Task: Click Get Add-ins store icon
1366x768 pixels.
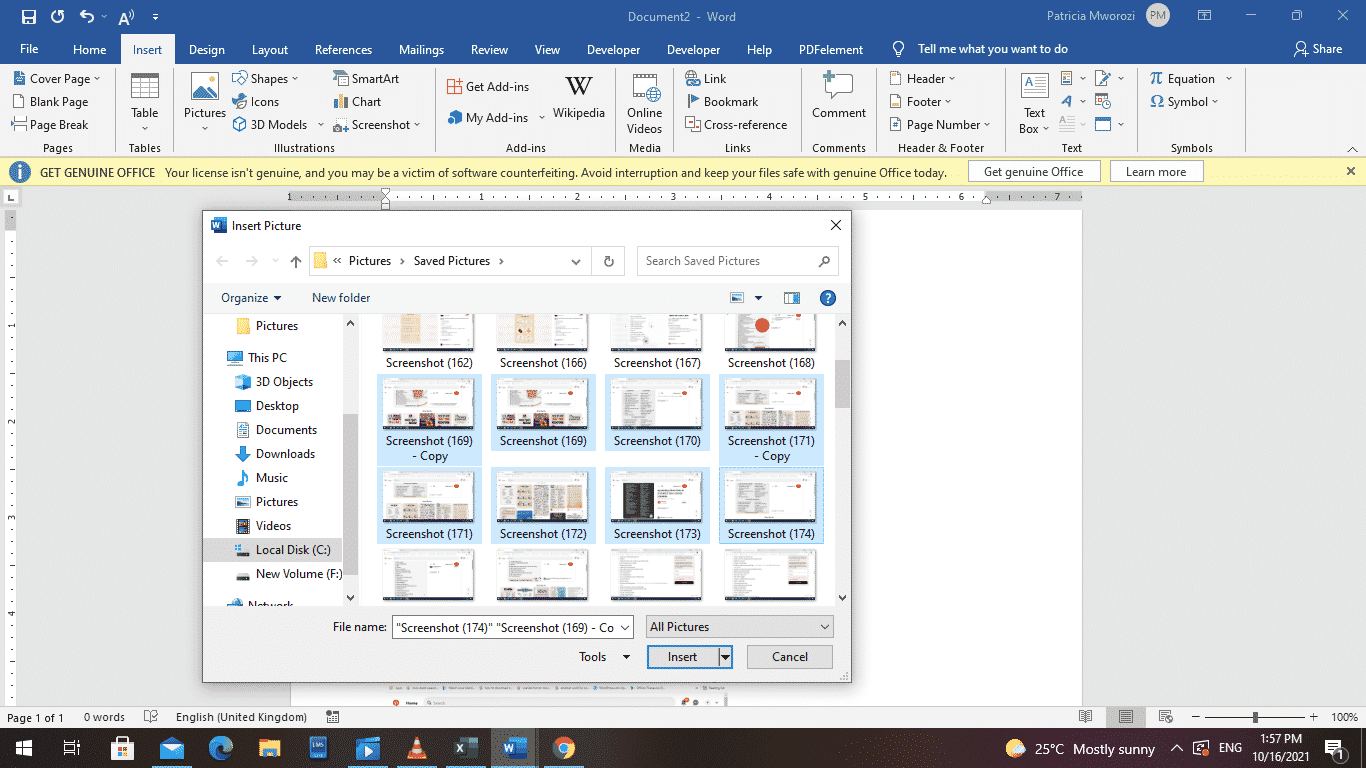Action: [x=488, y=87]
